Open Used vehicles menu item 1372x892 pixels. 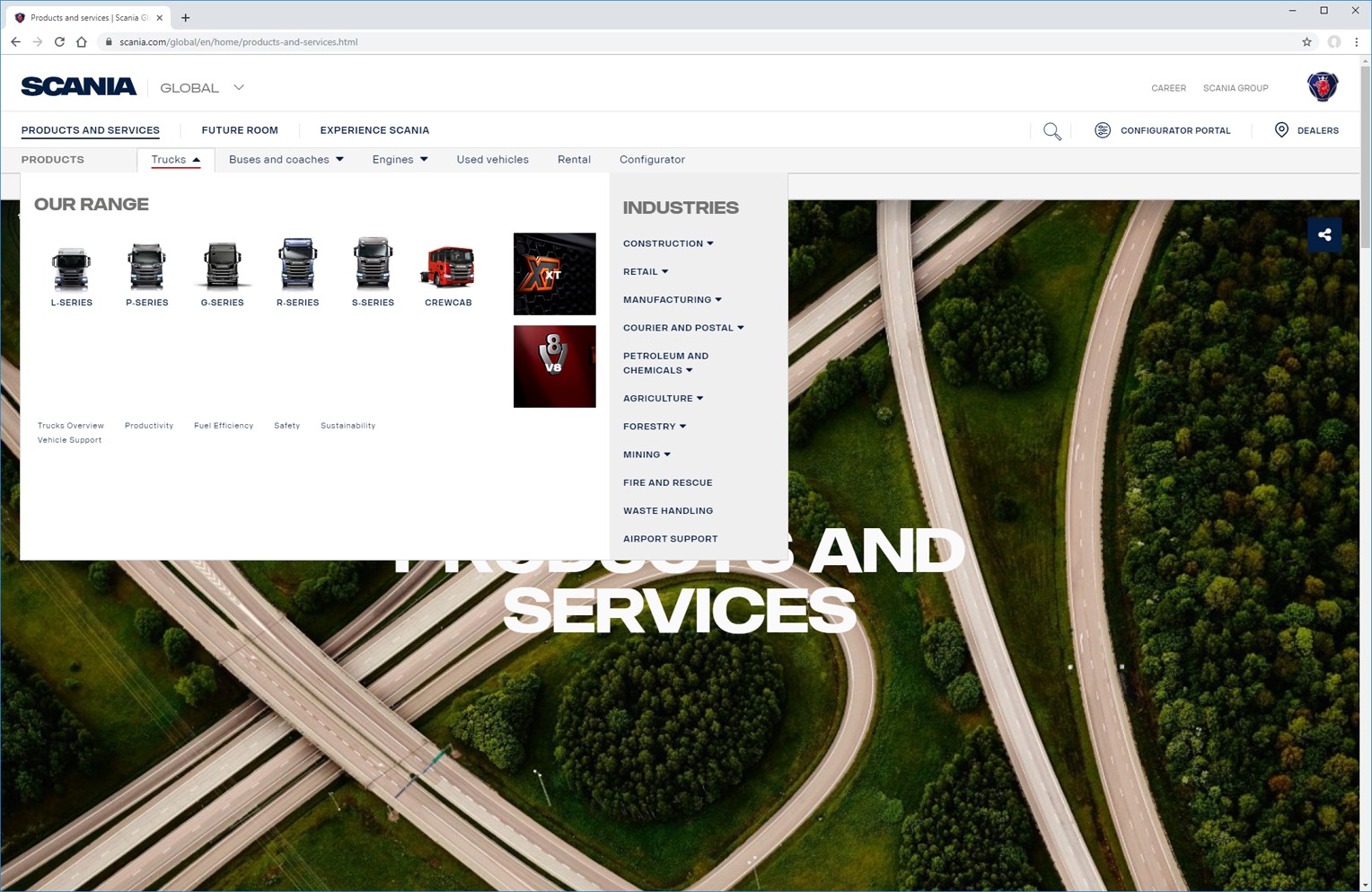click(492, 160)
